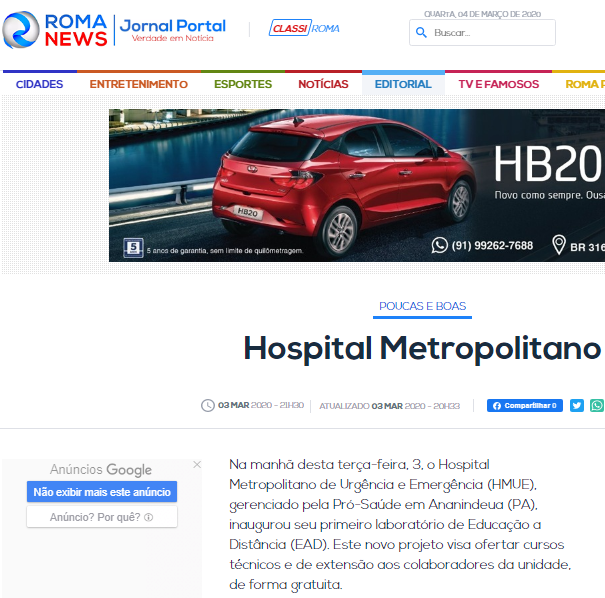
Task: Click the search magnifier icon
Action: tap(421, 33)
